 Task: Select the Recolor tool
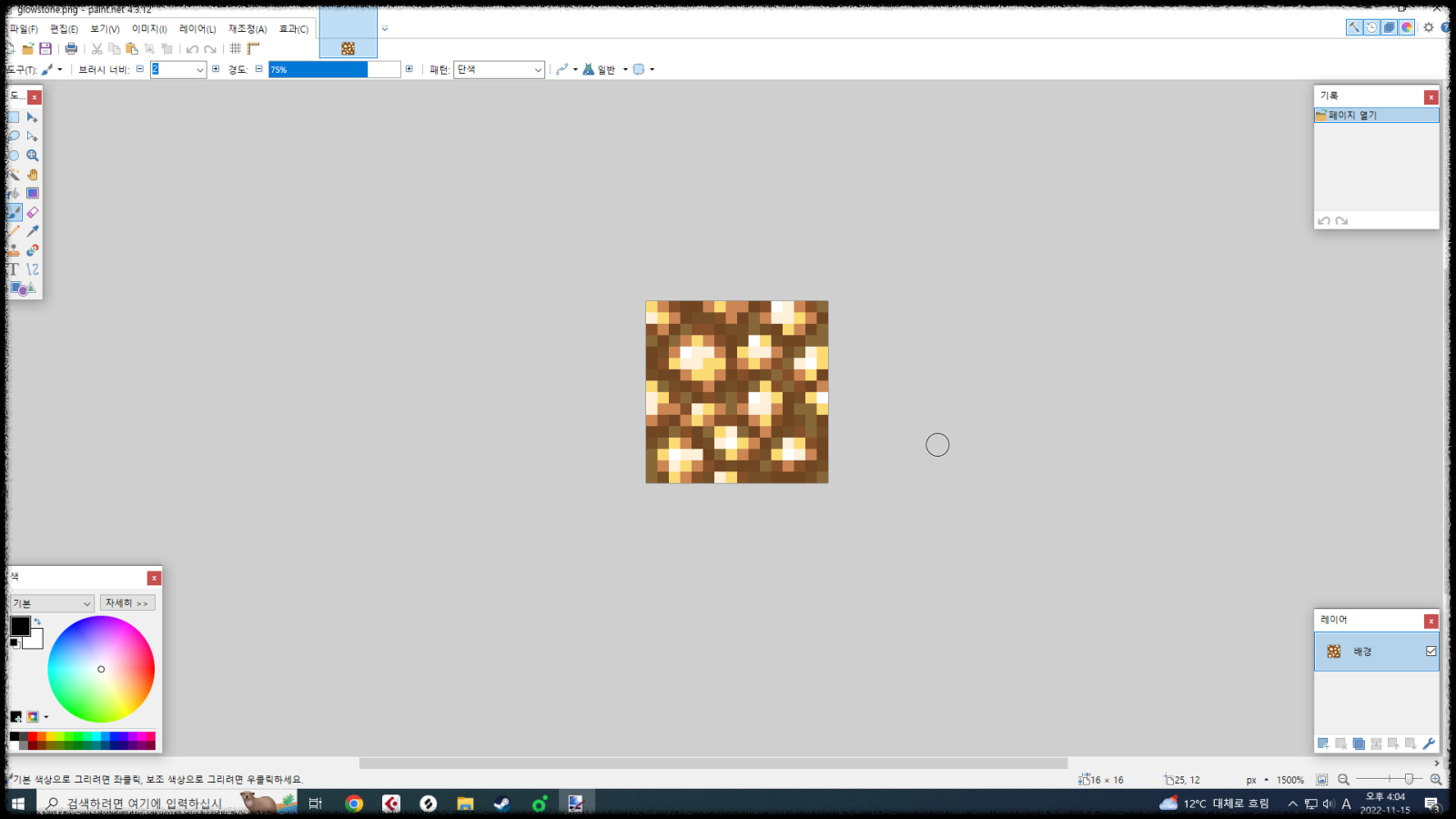(33, 250)
